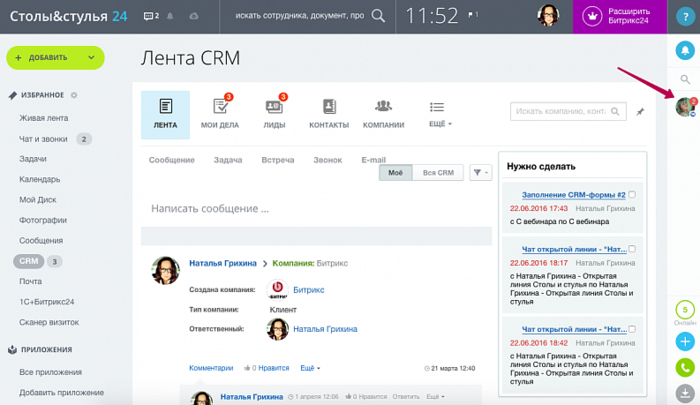The height and width of the screenshot is (405, 700).
Task: Select the Задача post type
Action: pyautogui.click(x=228, y=160)
